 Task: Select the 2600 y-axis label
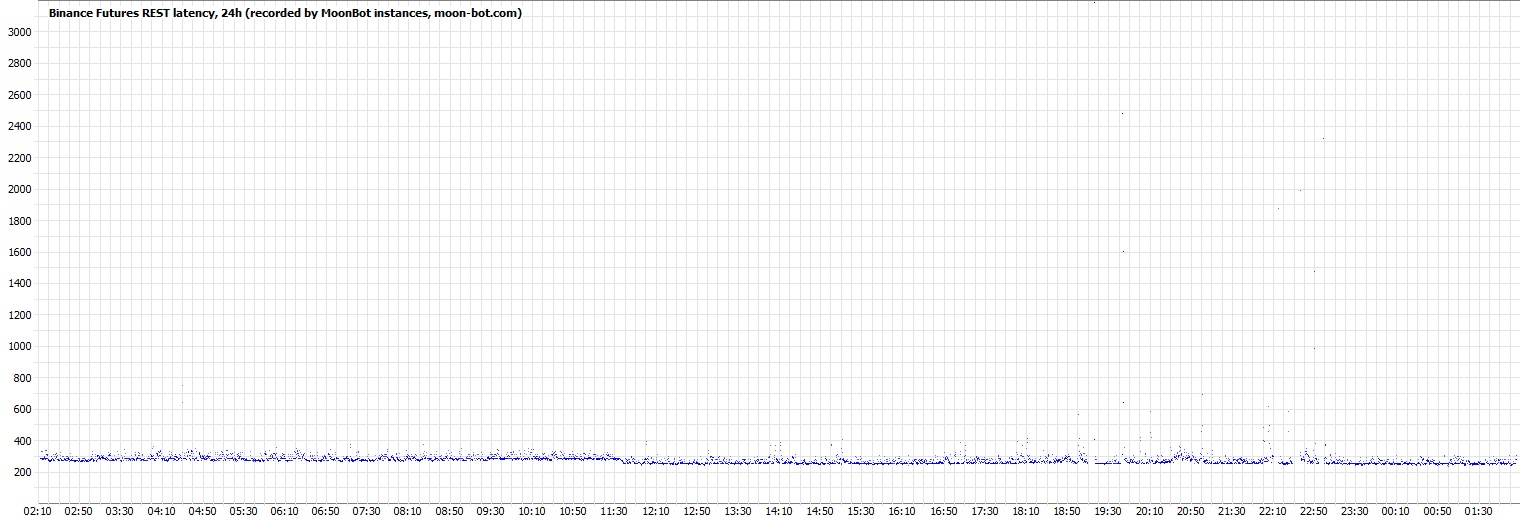pos(20,95)
